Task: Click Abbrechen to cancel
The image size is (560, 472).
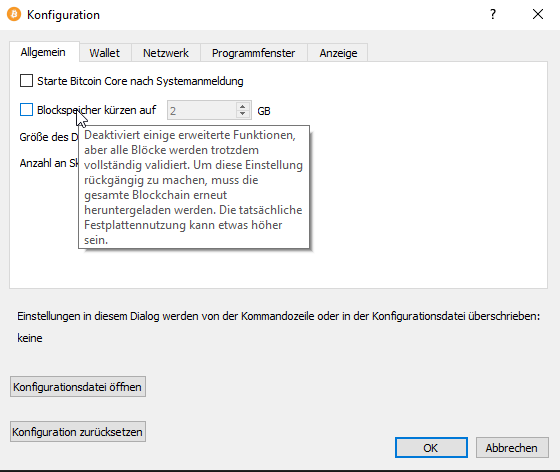Action: pyautogui.click(x=512, y=448)
